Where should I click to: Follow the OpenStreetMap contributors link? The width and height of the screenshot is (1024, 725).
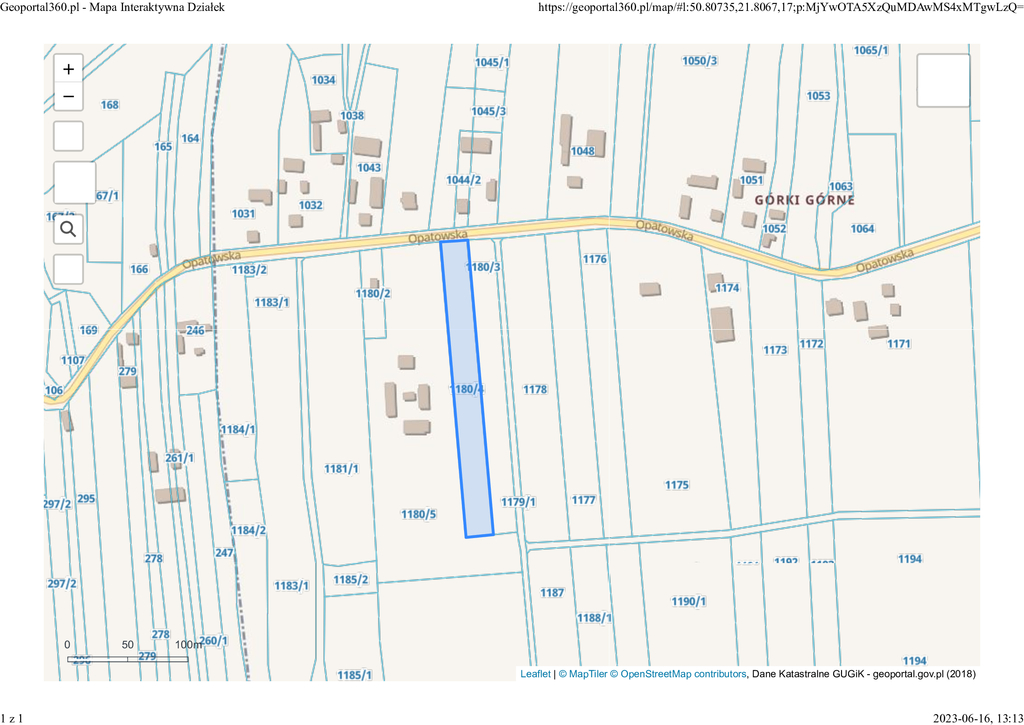[x=683, y=674]
